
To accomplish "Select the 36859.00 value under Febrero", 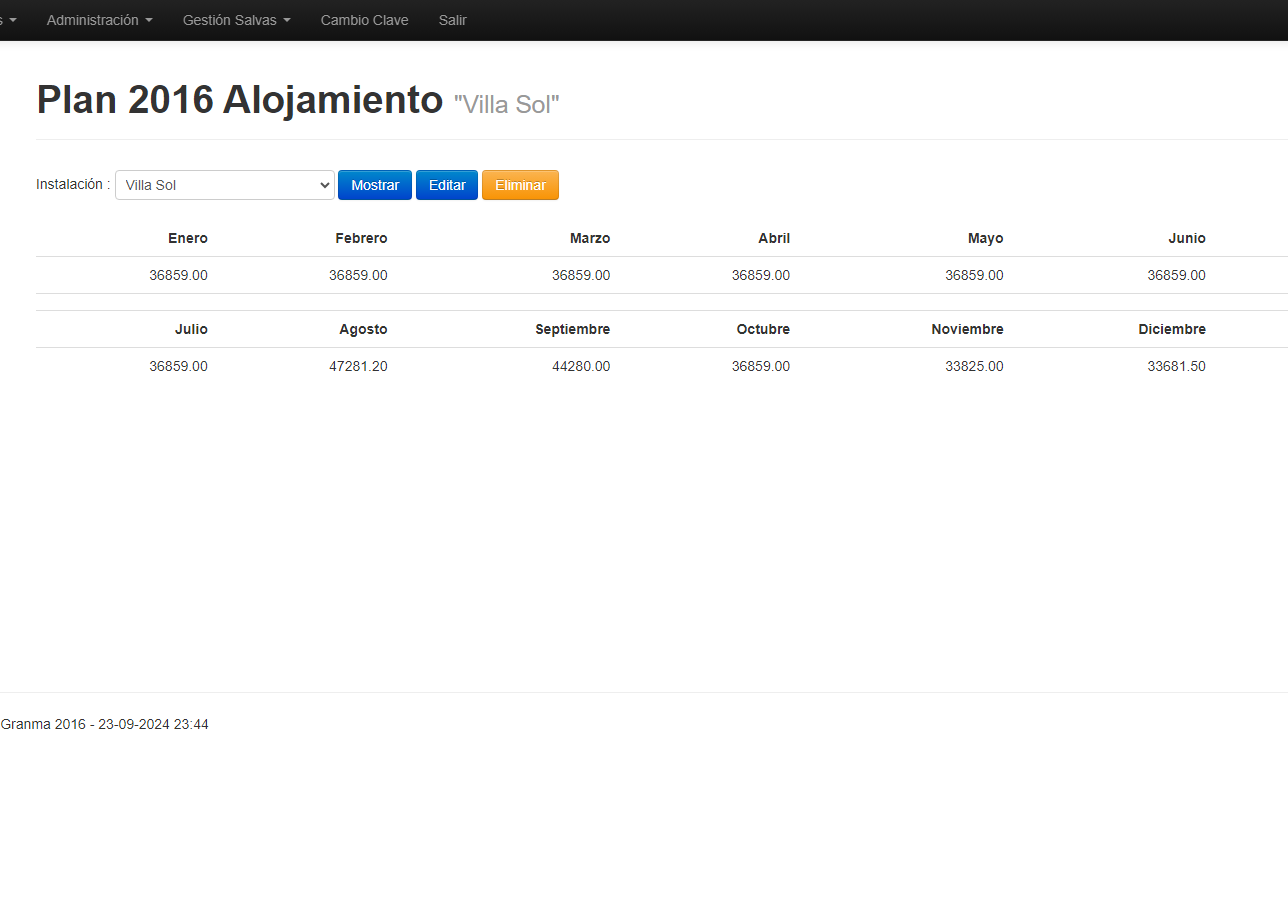I will click(x=358, y=275).
